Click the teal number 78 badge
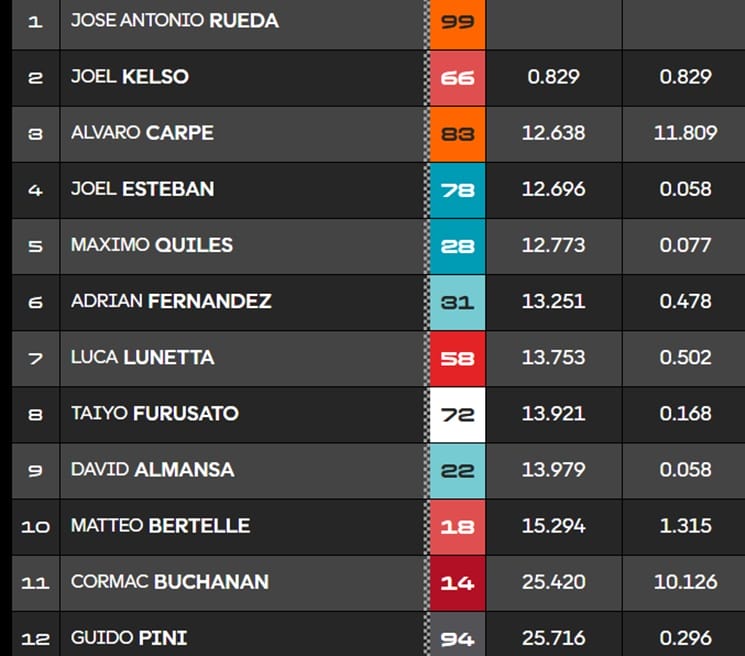 [x=457, y=189]
